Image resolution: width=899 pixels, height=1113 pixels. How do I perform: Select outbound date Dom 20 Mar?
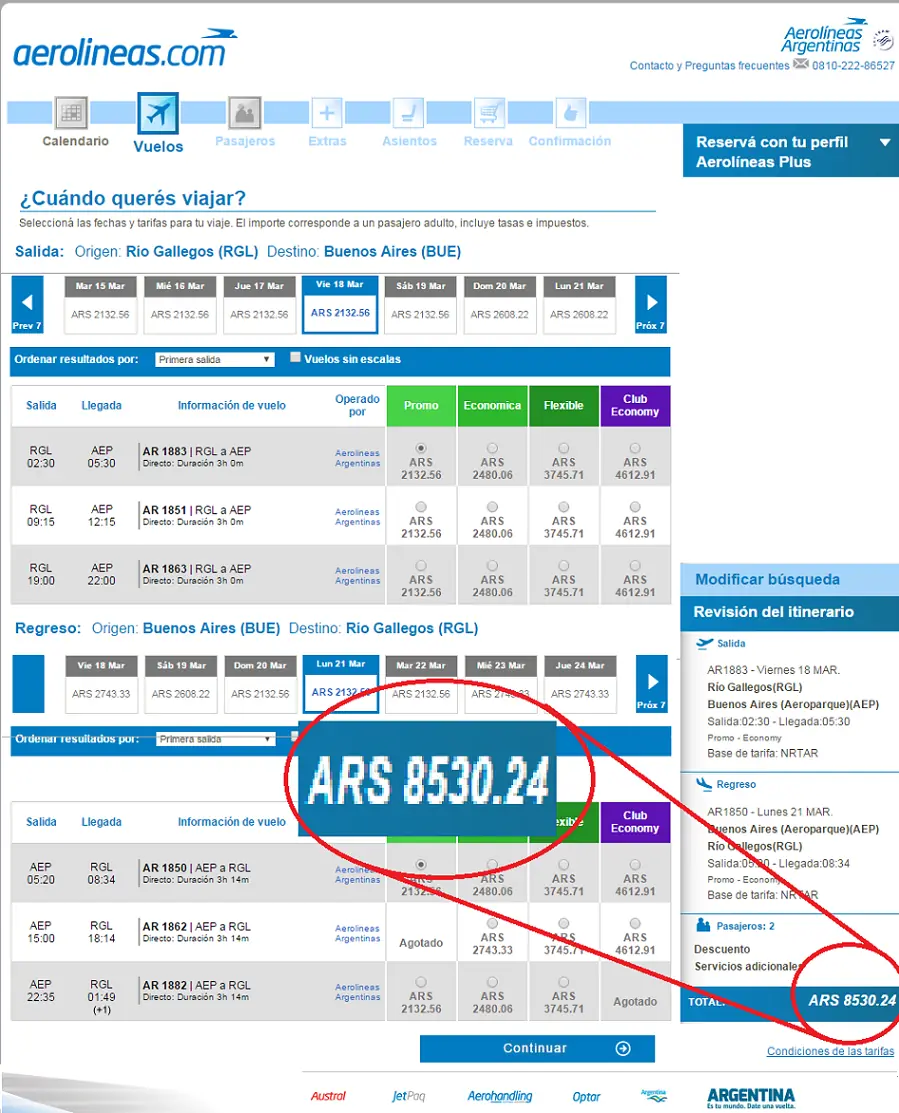pyautogui.click(x=500, y=305)
